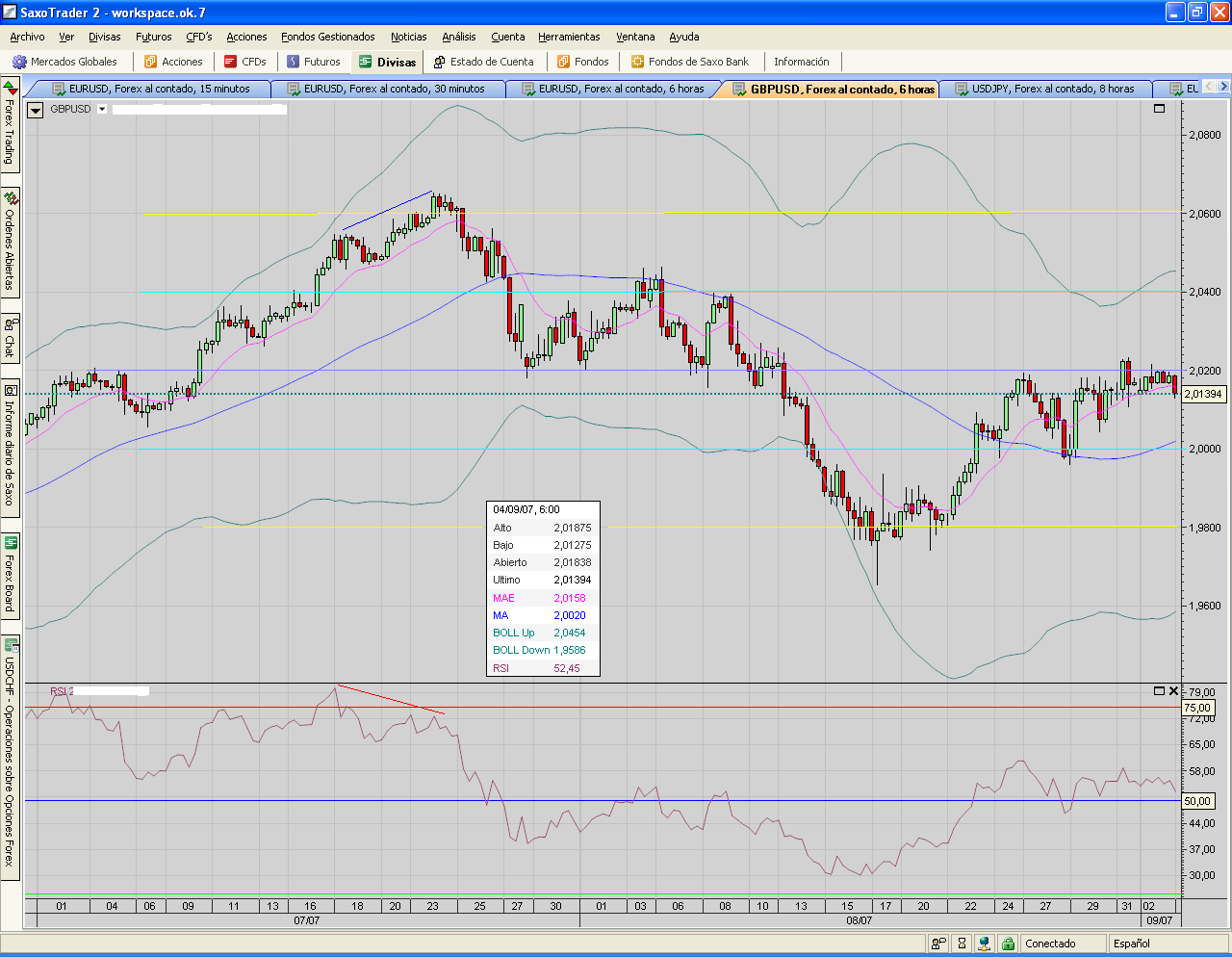Open the chart menu black arrow button
This screenshot has height=957, width=1232.
(35, 110)
